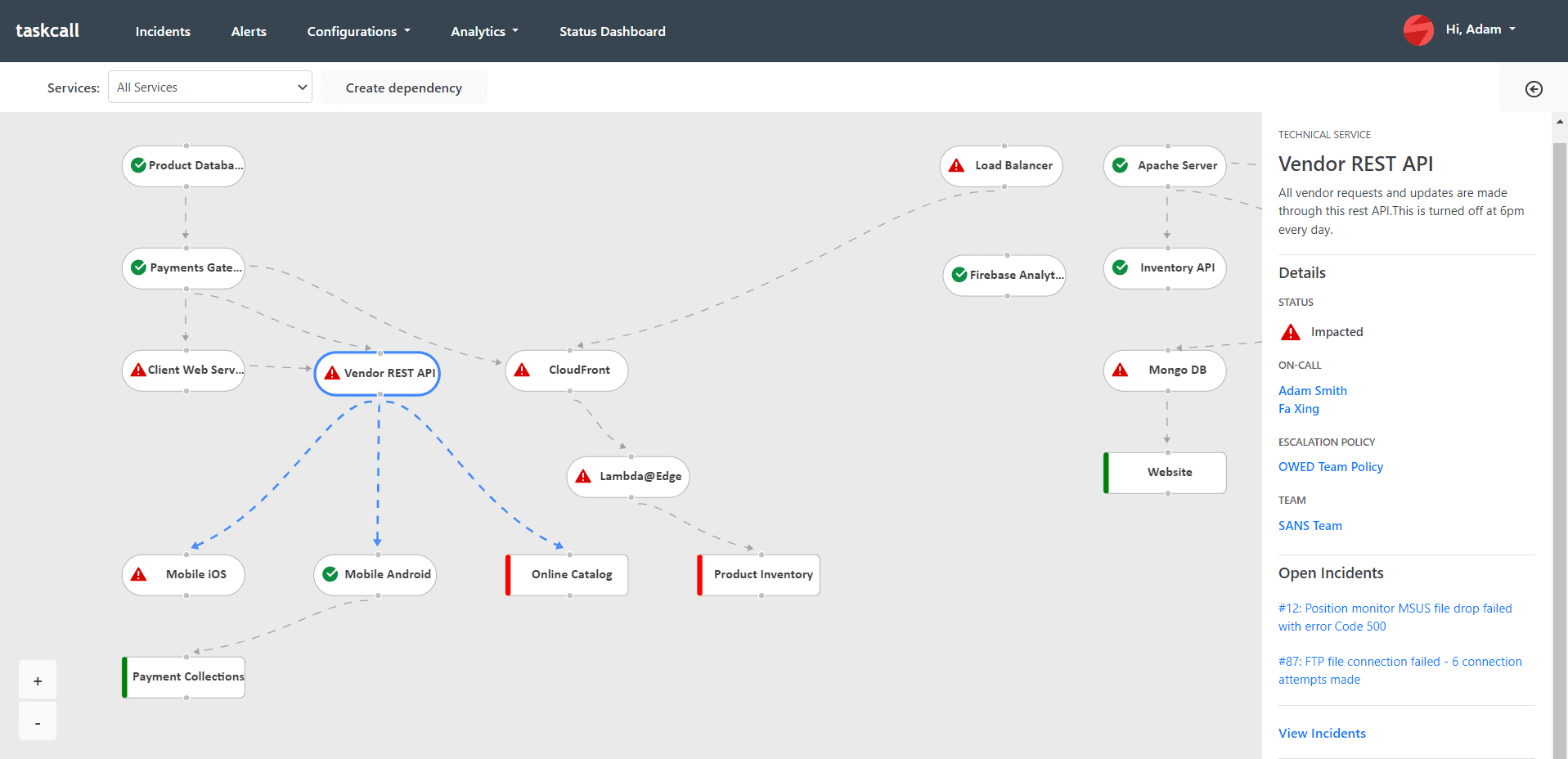This screenshot has width=1568, height=759.
Task: Click the green check icon on Firebase Analytics
Action: 960,275
